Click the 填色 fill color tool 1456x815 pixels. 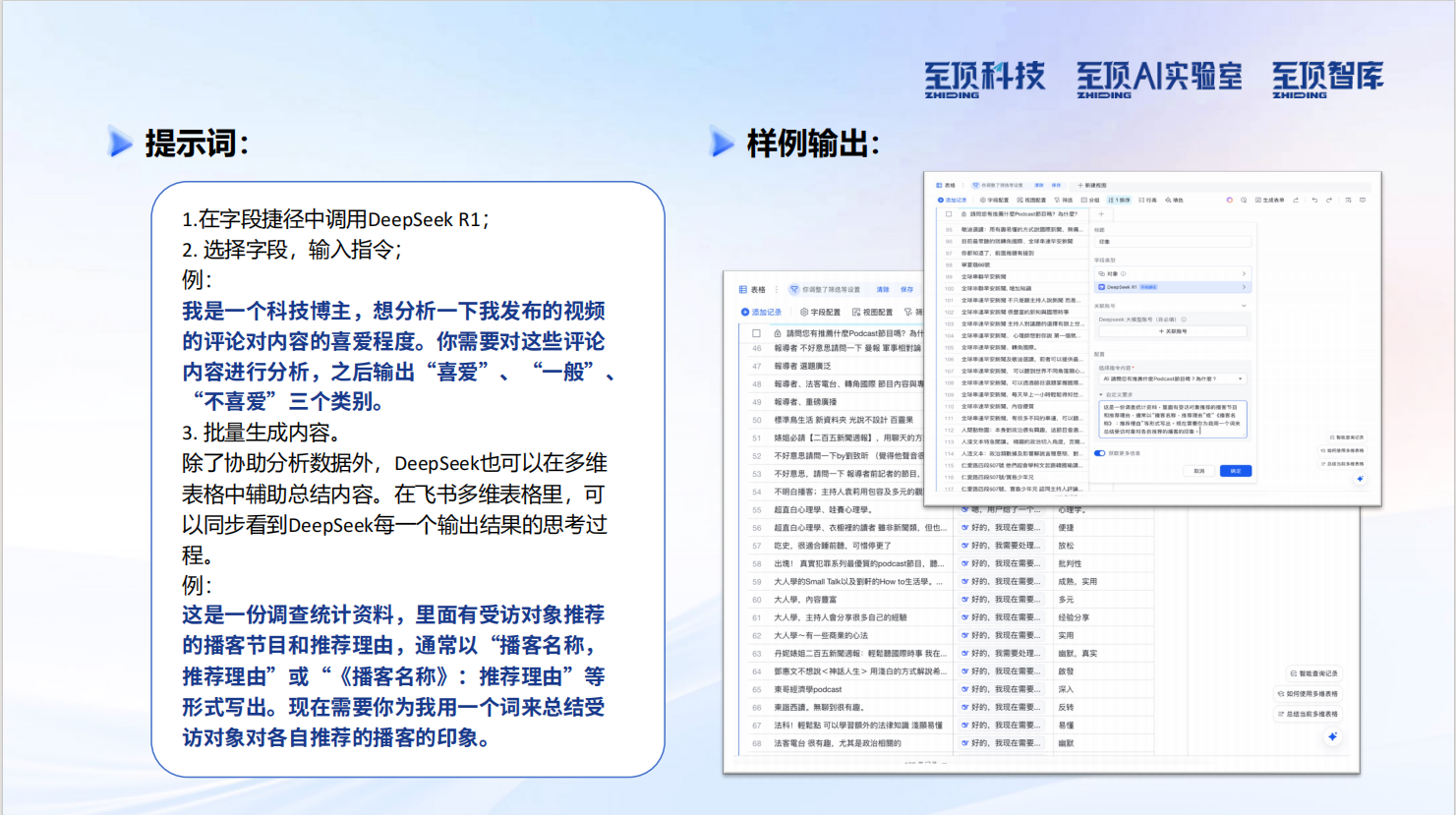pyautogui.click(x=1175, y=200)
